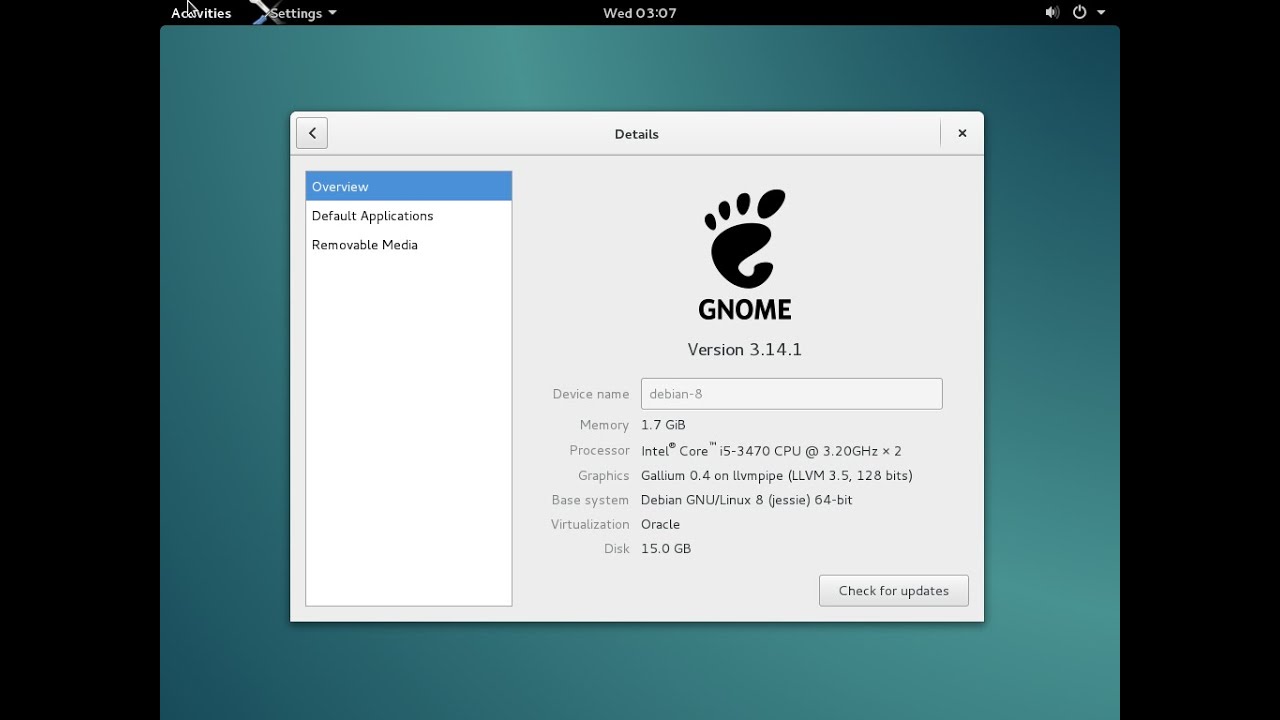Click the Version 3.14.1 text
Screen dimensions: 1280x720
(x=745, y=349)
